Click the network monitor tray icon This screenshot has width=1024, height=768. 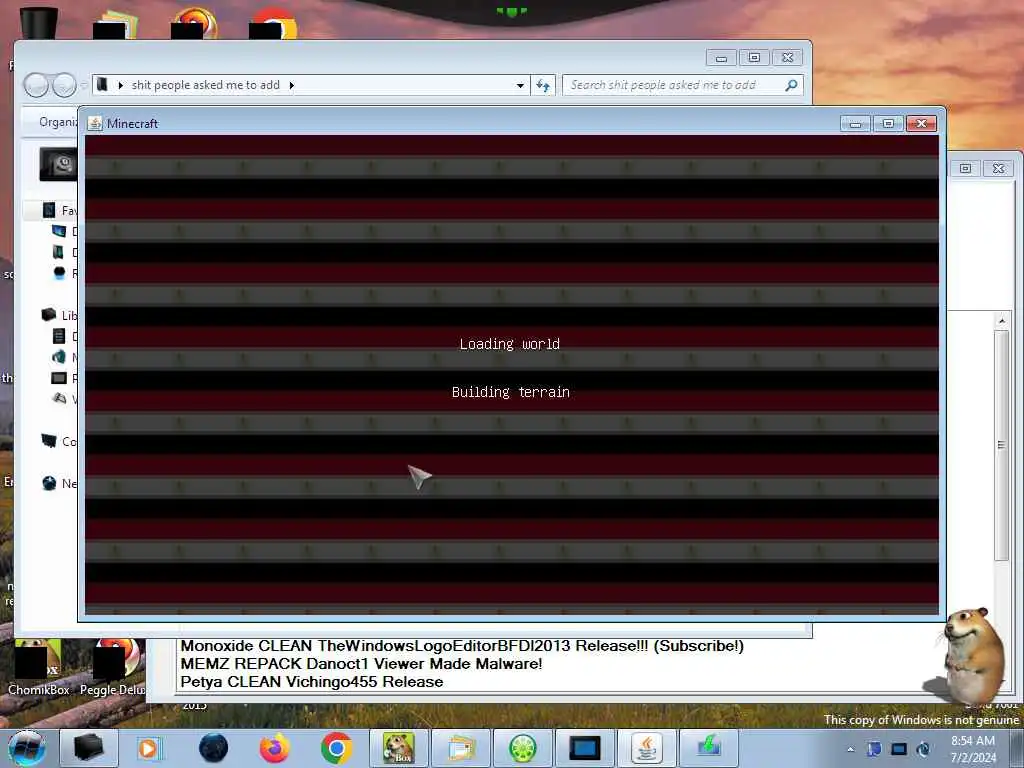tap(899, 749)
